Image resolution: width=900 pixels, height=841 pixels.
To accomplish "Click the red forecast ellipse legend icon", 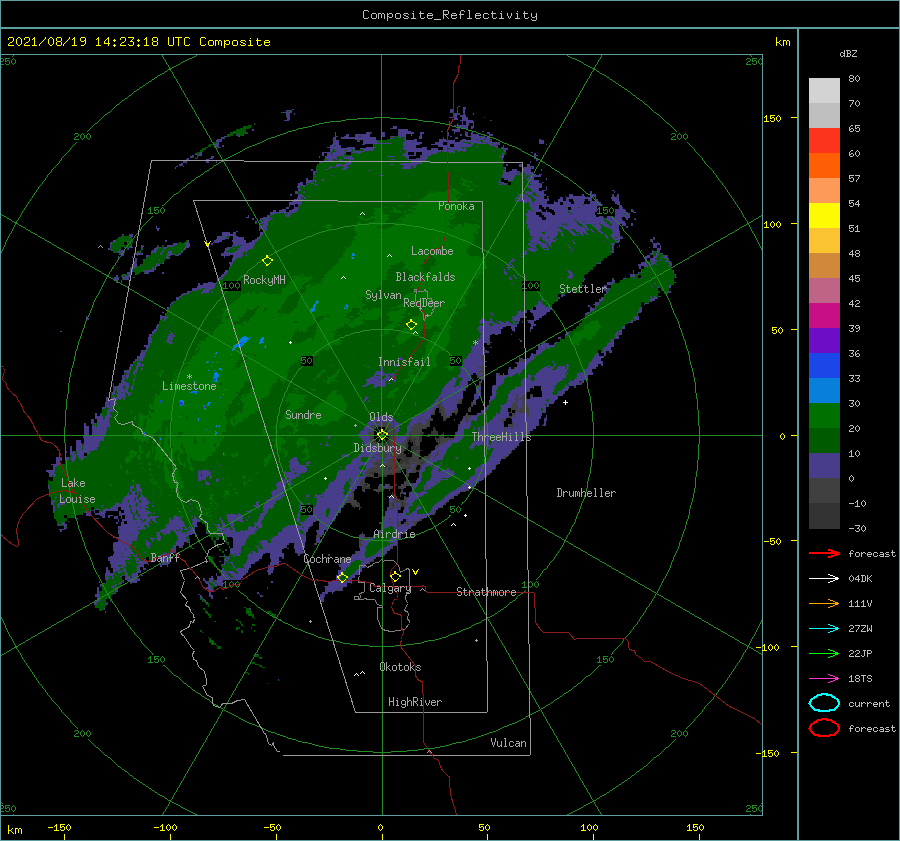I will pos(824,728).
